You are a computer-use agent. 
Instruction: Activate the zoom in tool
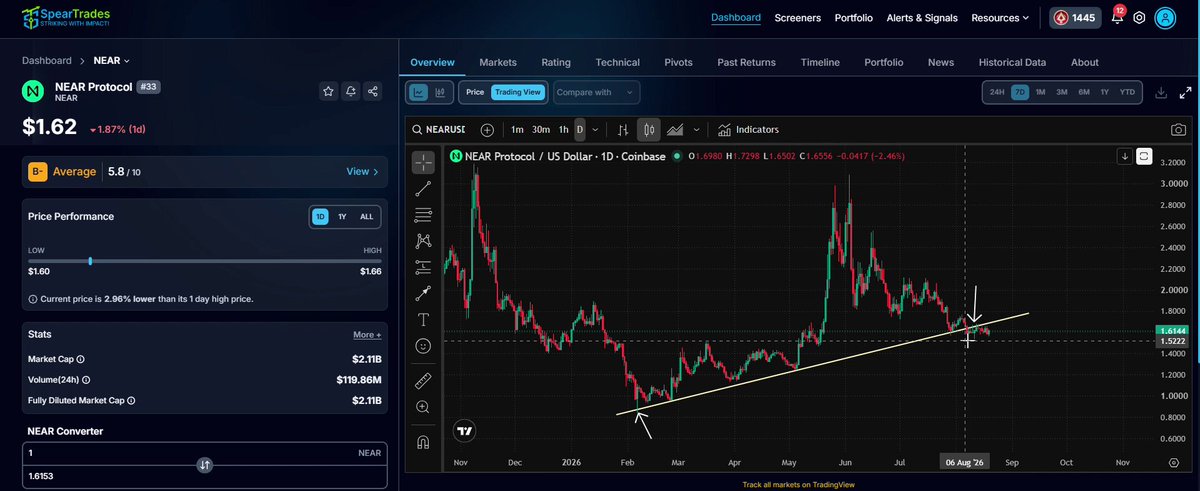pos(424,407)
